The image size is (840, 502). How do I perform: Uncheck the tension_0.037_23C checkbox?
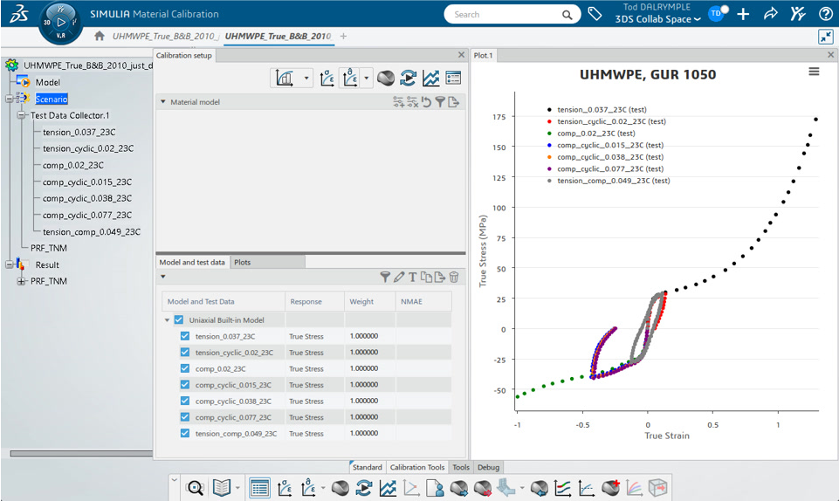pyautogui.click(x=185, y=336)
